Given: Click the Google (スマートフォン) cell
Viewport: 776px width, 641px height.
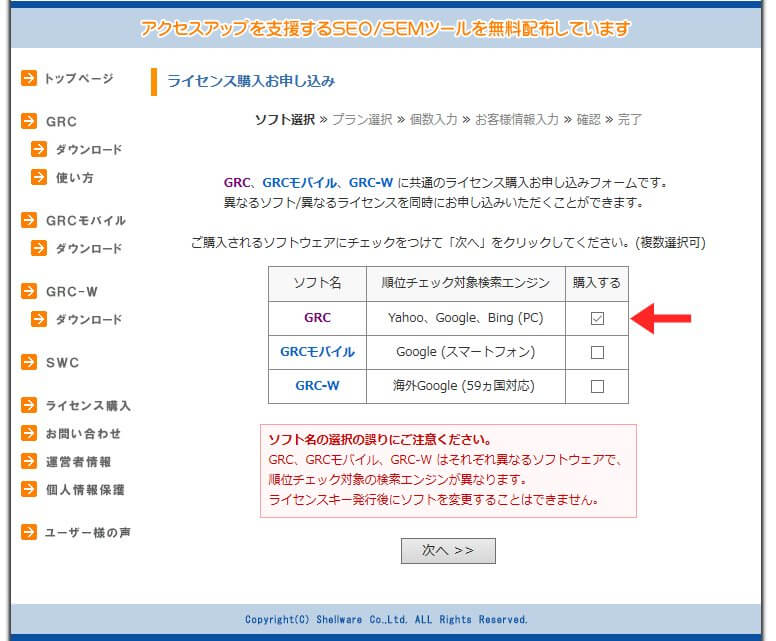Looking at the screenshot, I should tap(466, 352).
